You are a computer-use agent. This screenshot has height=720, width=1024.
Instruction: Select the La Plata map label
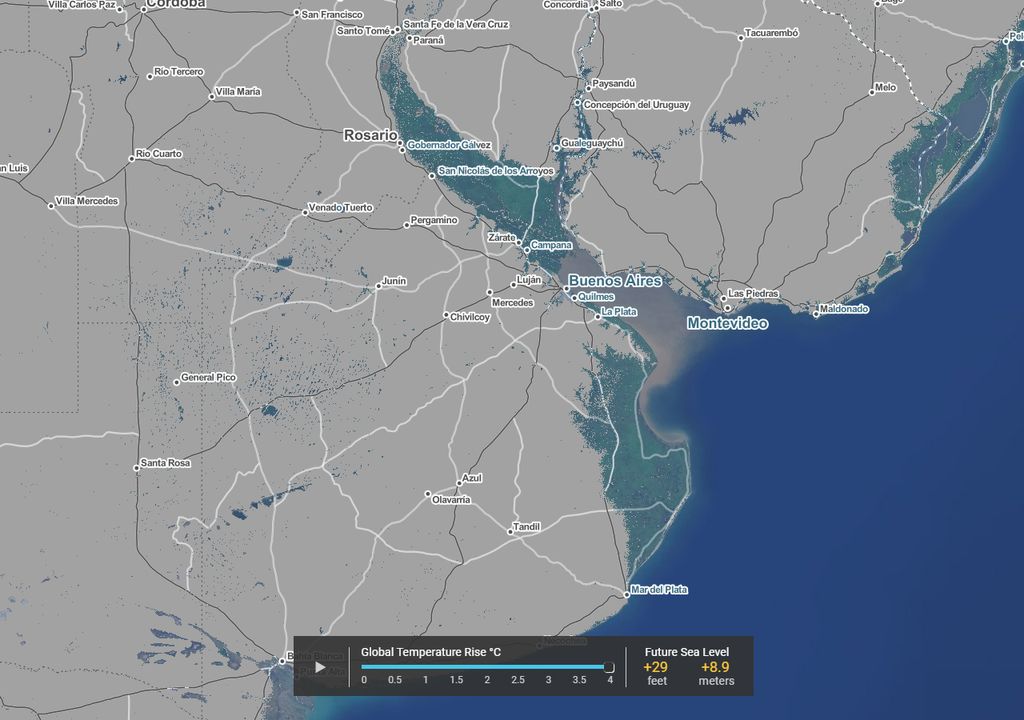[x=617, y=312]
